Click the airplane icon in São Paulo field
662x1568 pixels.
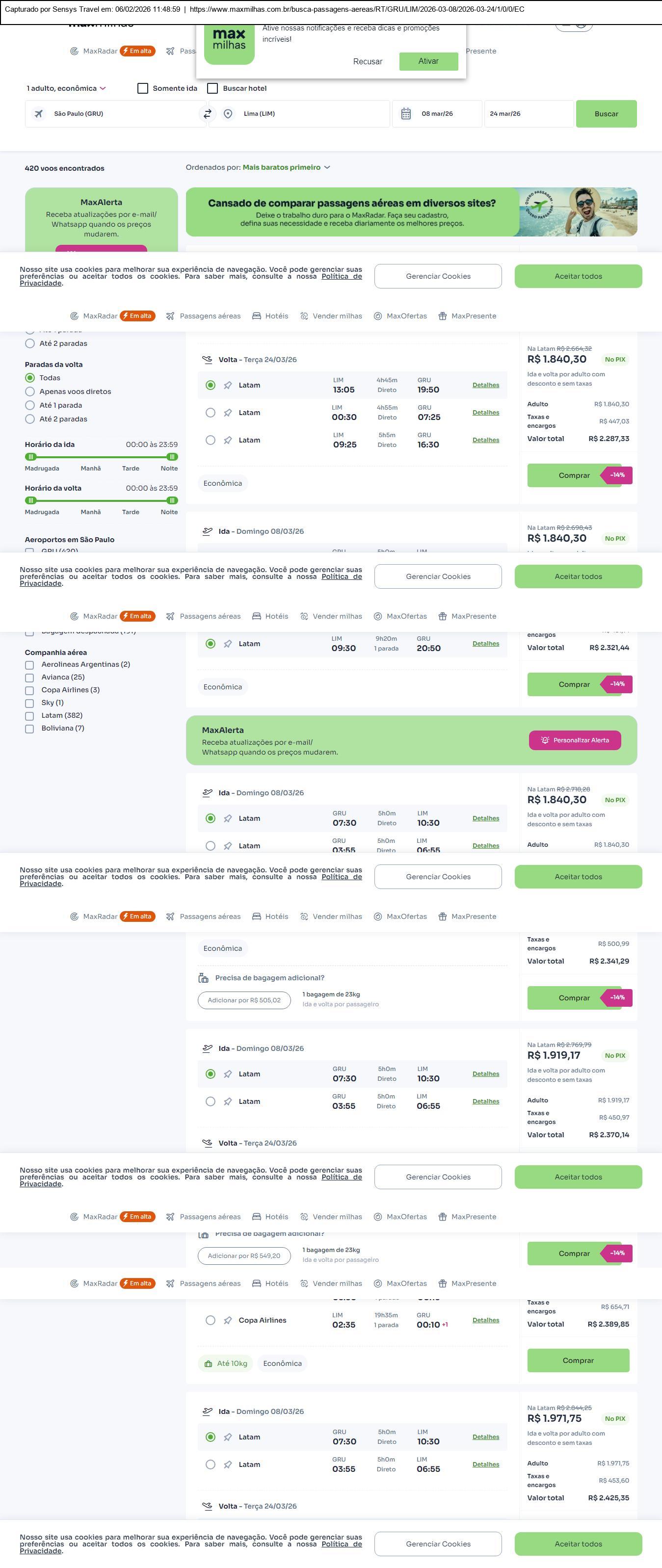(x=38, y=114)
